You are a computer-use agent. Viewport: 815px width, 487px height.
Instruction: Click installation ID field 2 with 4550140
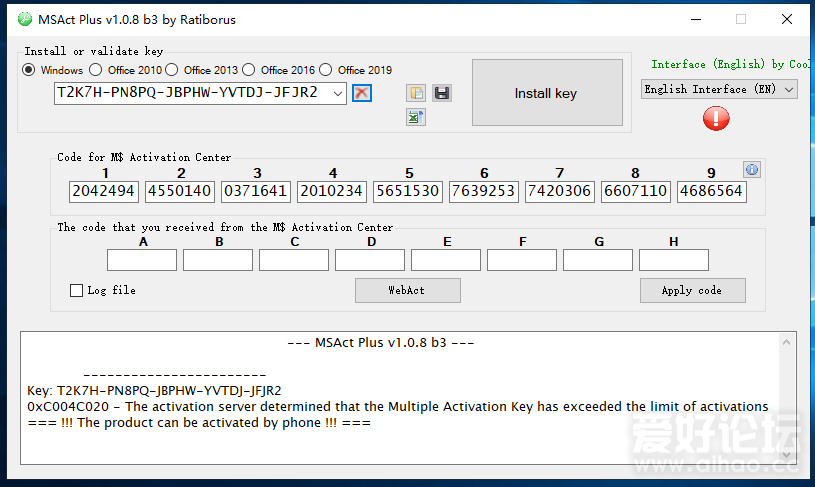coord(179,191)
